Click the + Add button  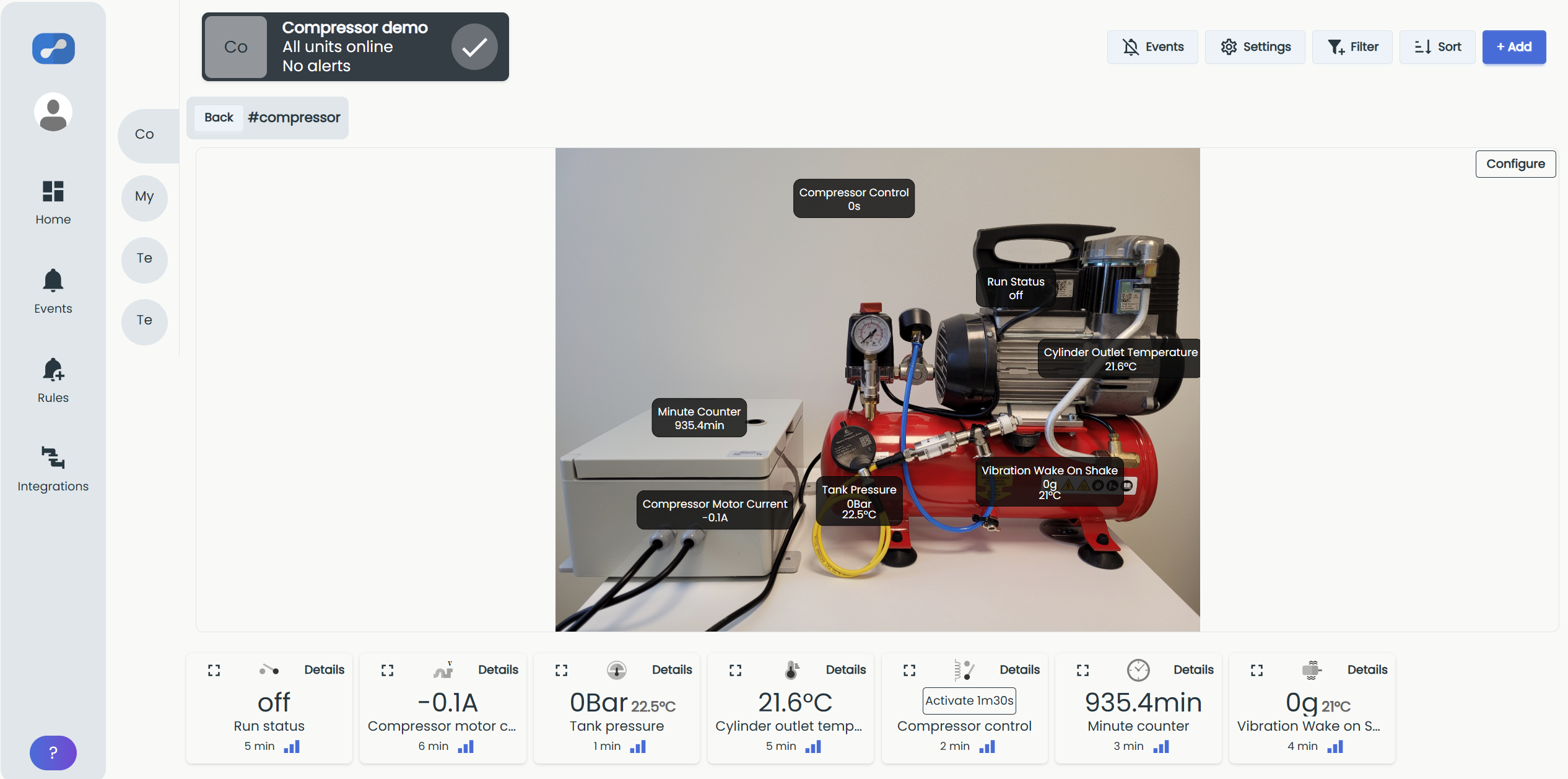coord(1514,47)
